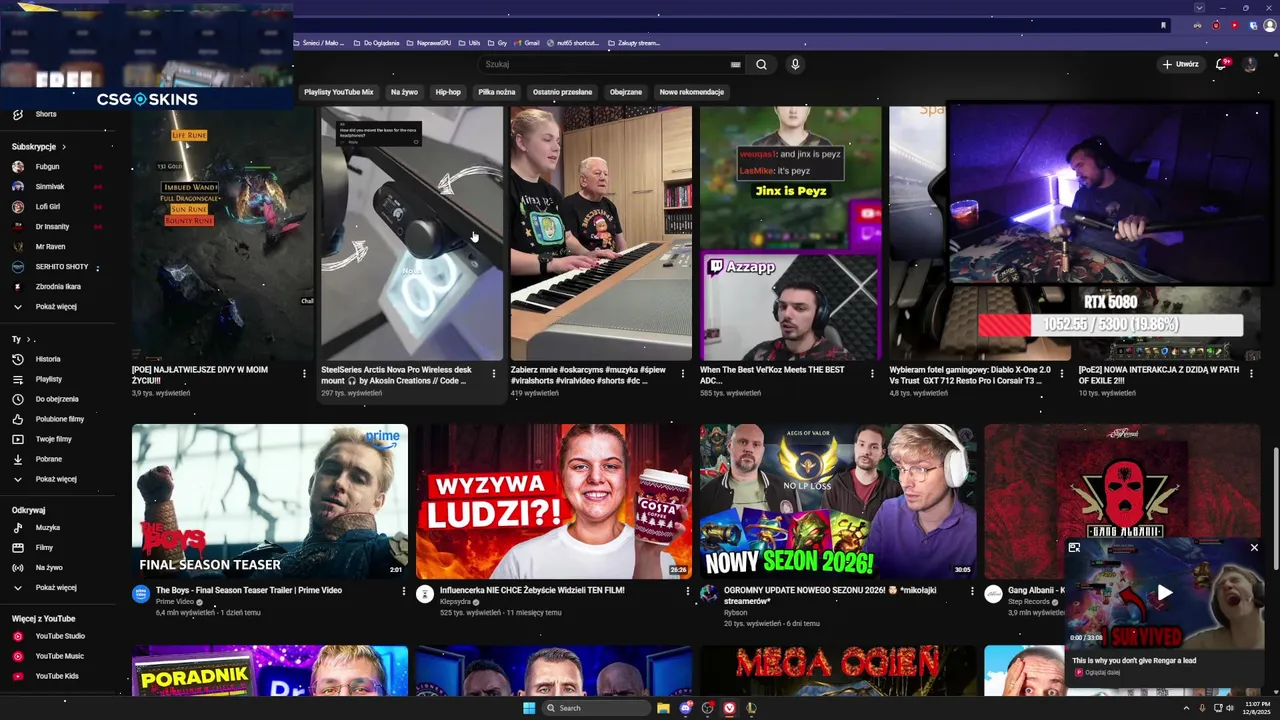1280x720 pixels.
Task: Close the miniplayer
Action: click(1254, 547)
